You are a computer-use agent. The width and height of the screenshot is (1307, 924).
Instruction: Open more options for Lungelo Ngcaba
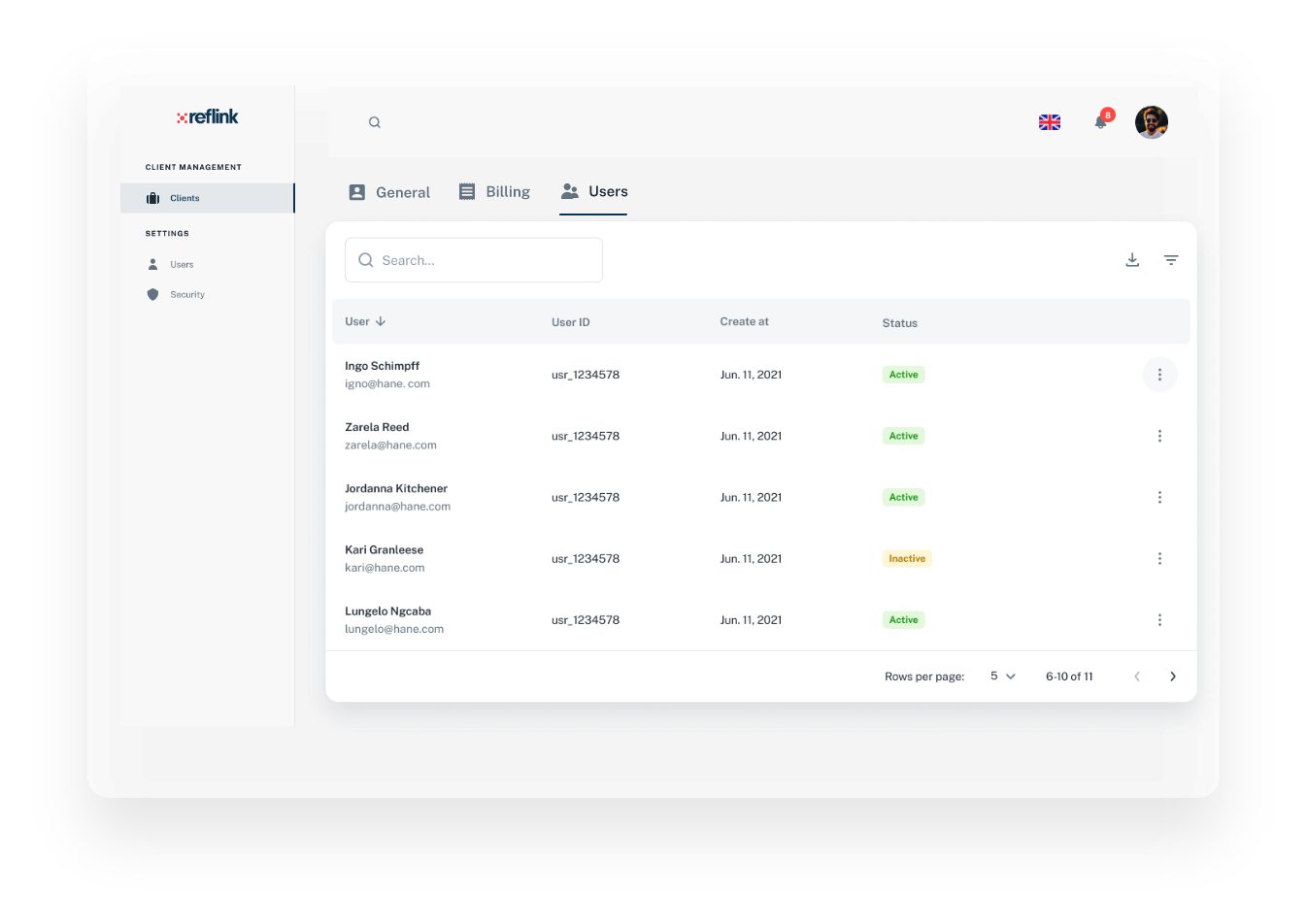1159,620
